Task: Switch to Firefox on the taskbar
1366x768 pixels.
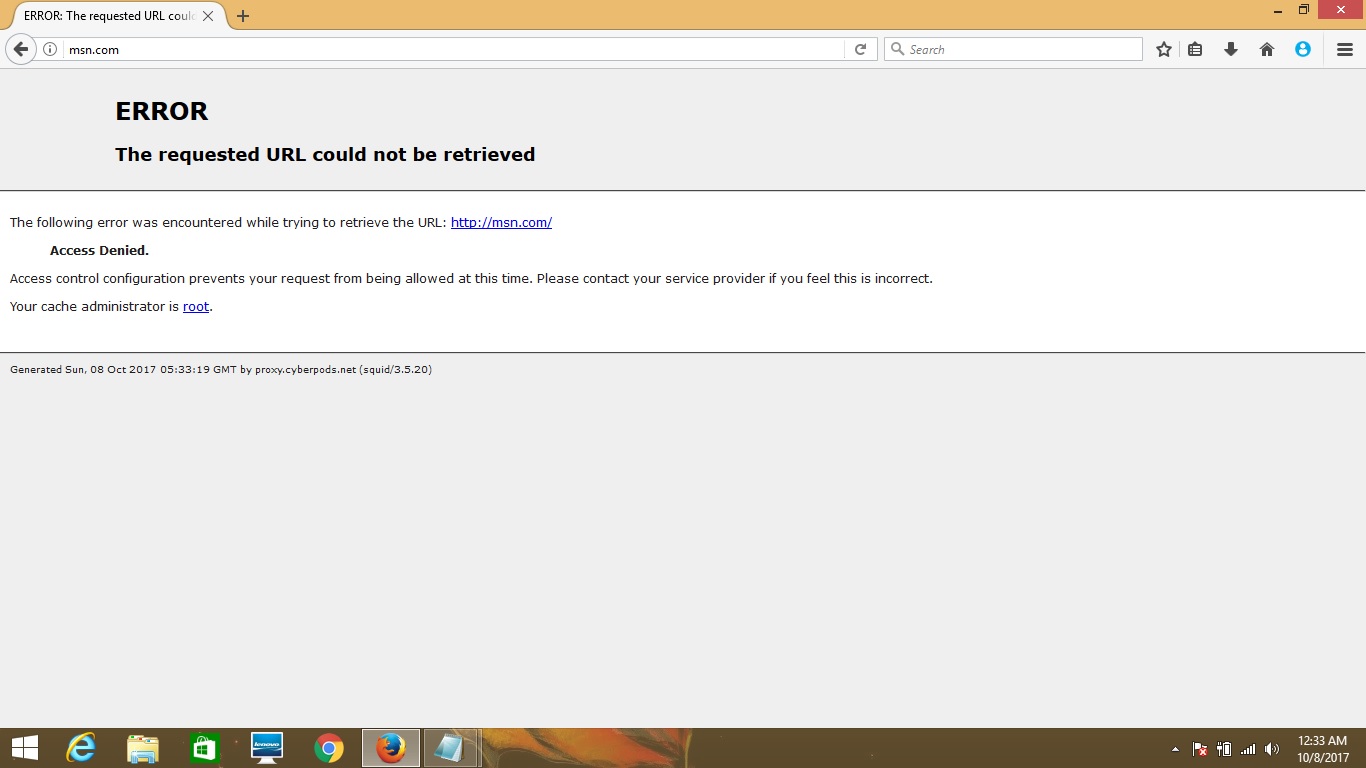Action: pos(391,748)
